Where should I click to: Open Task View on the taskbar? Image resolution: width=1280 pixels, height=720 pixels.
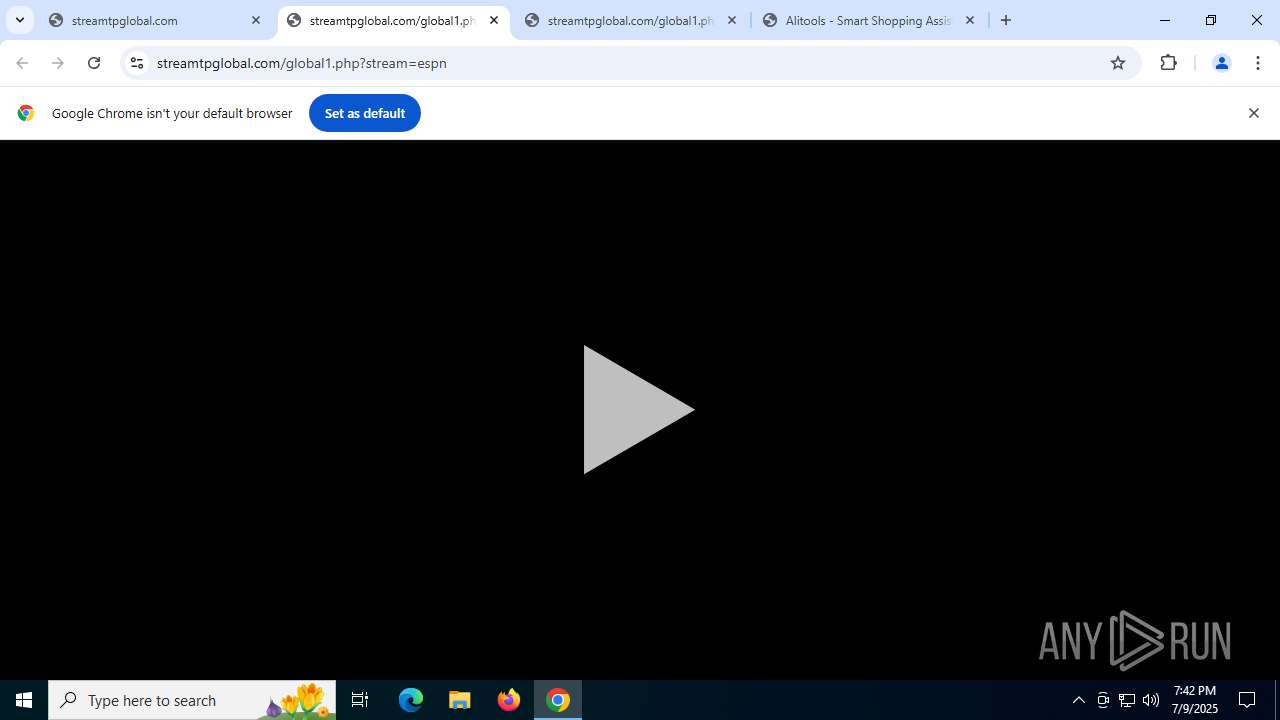click(360, 700)
